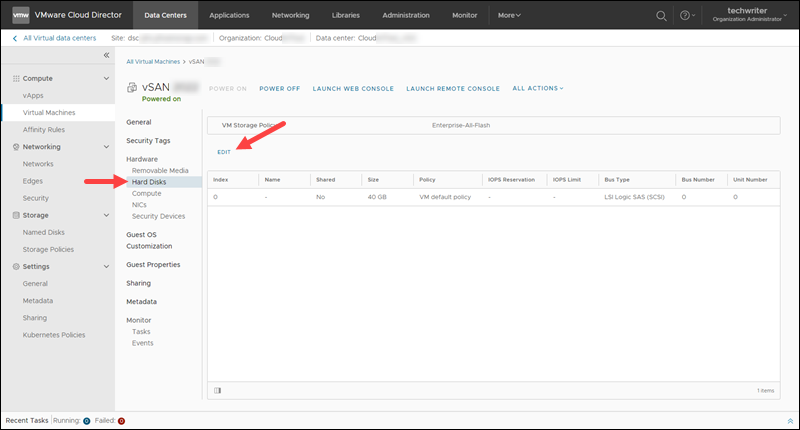Collapse the left sidebar with double chevron
Viewport: 800px width, 430px height.
click(106, 55)
